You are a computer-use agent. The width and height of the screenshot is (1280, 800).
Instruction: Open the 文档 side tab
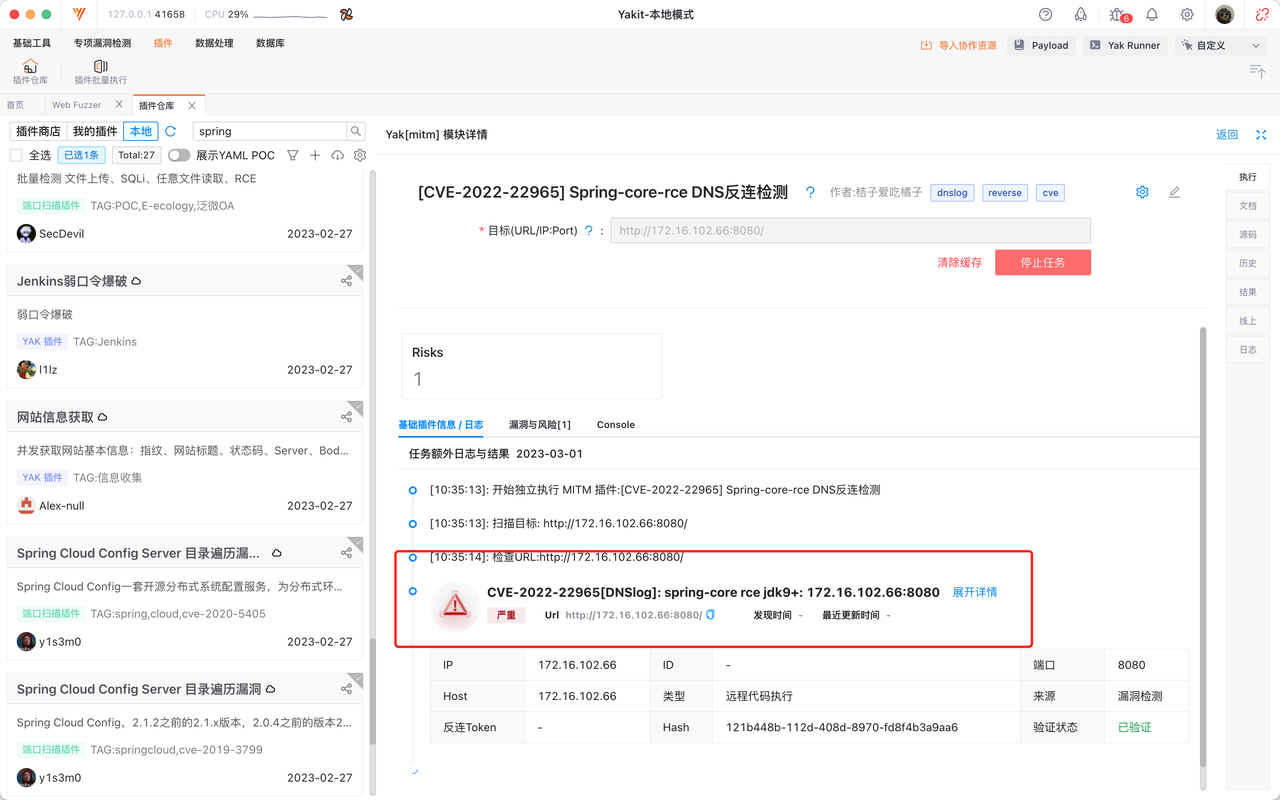tap(1248, 206)
